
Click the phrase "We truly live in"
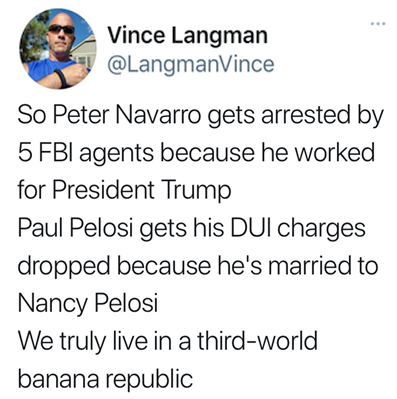coord(96,342)
